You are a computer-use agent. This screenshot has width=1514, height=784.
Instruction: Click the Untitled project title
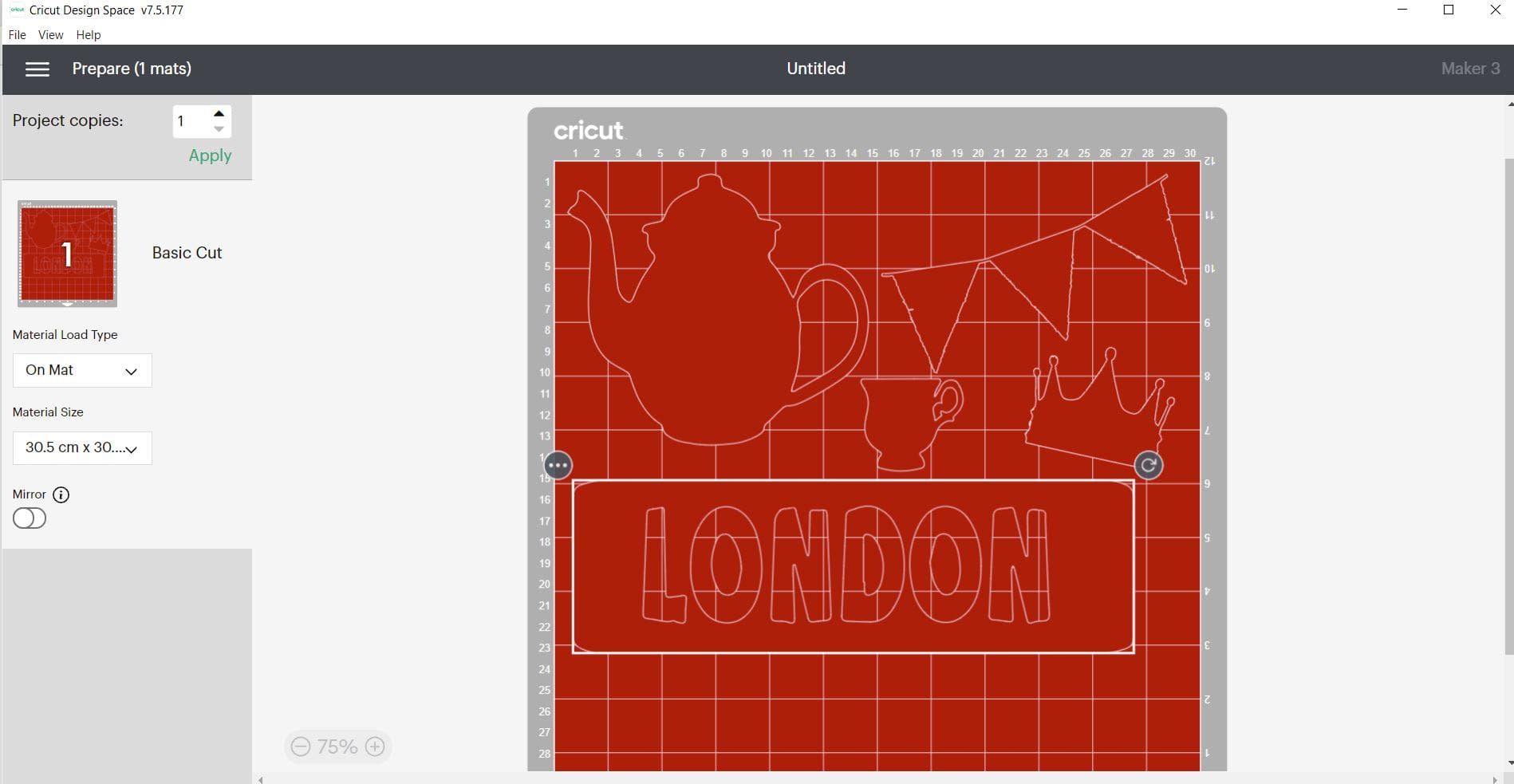[x=816, y=69]
